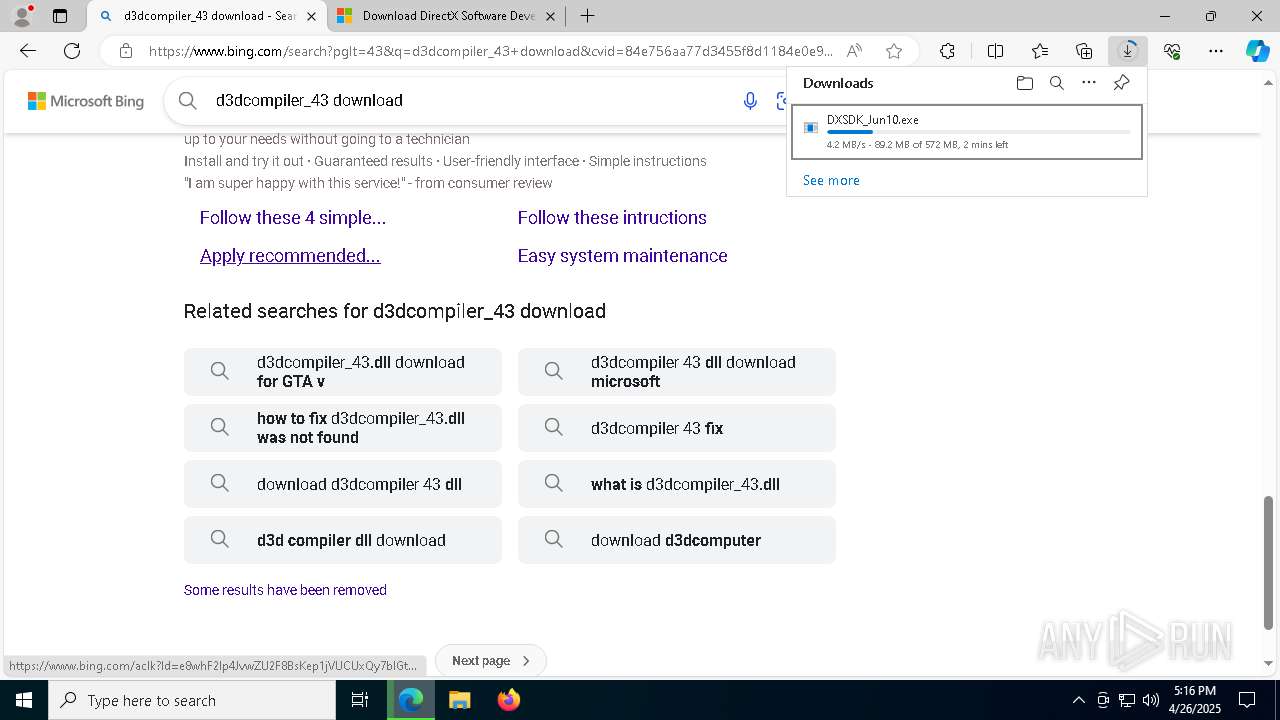Go to Next page of results
This screenshot has height=720, width=1280.
(x=491, y=660)
